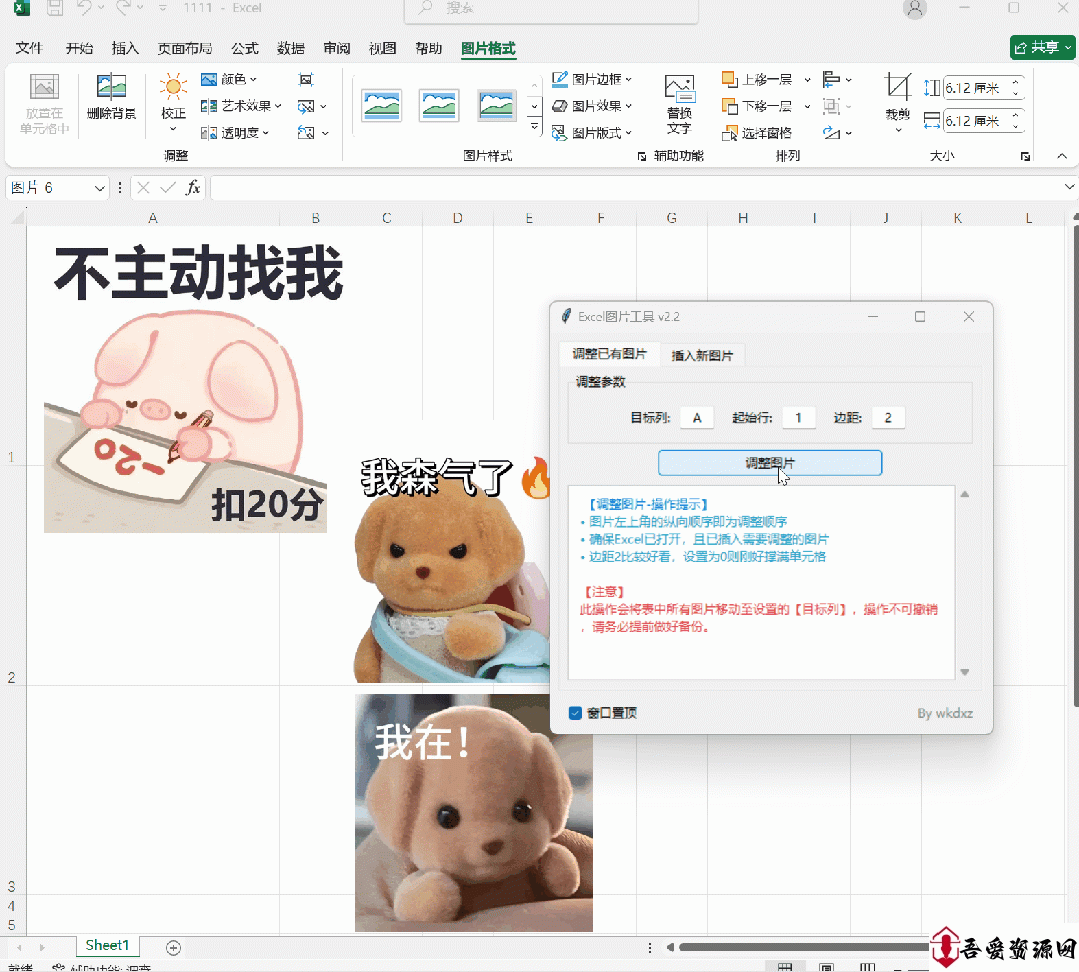The height and width of the screenshot is (972, 1079).
Task: Expand the Name Box dropdown arrow
Action: coord(100,188)
